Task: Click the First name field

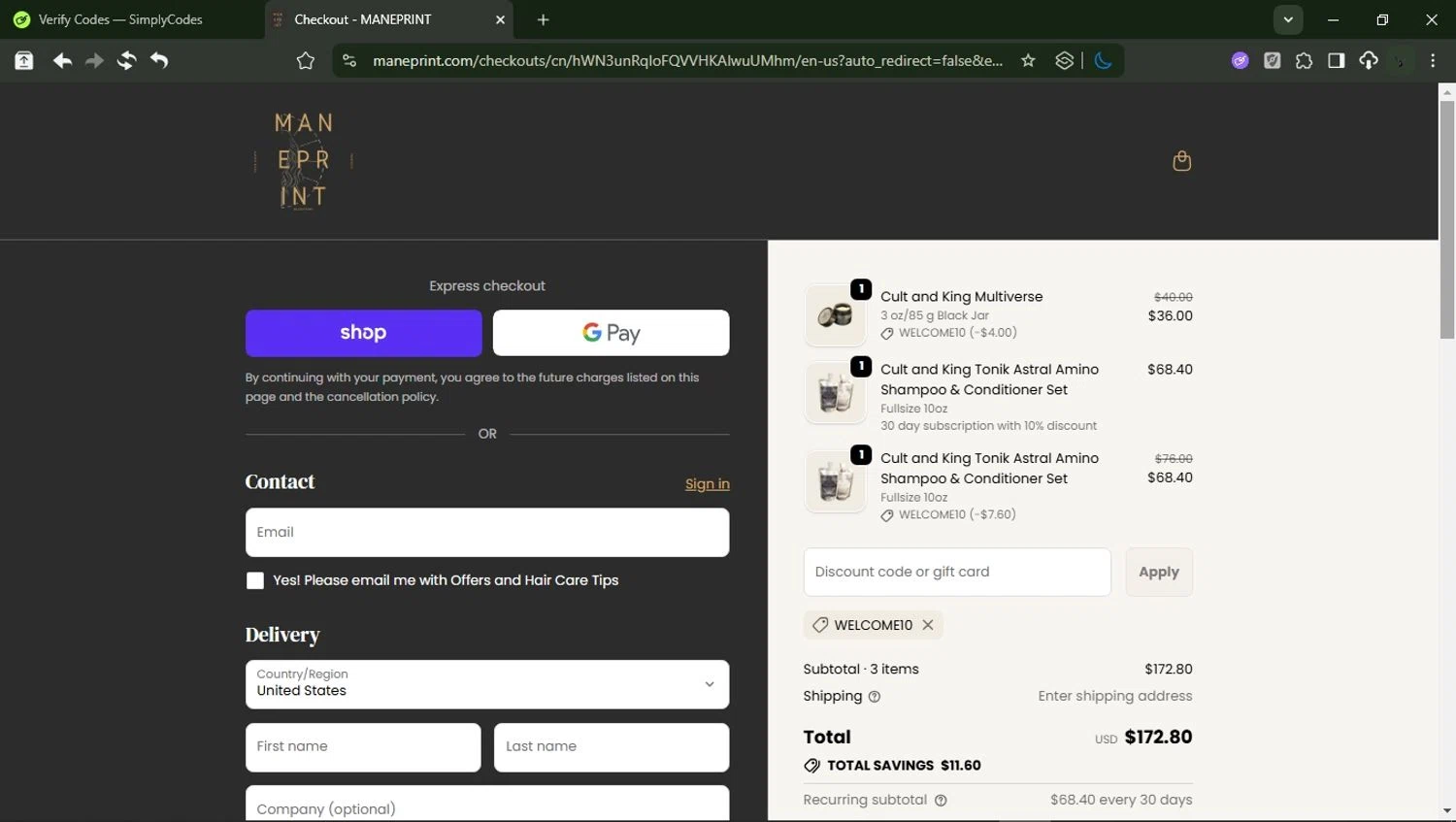Action: click(363, 747)
